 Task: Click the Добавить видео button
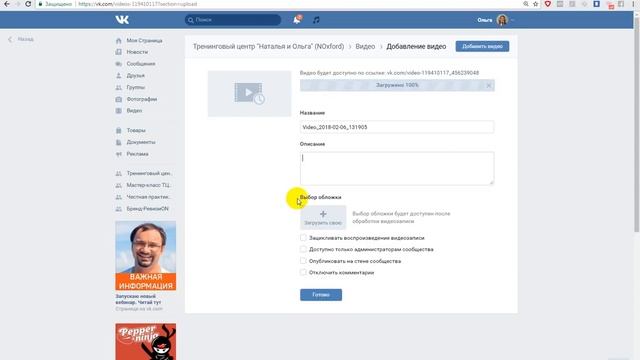point(482,46)
